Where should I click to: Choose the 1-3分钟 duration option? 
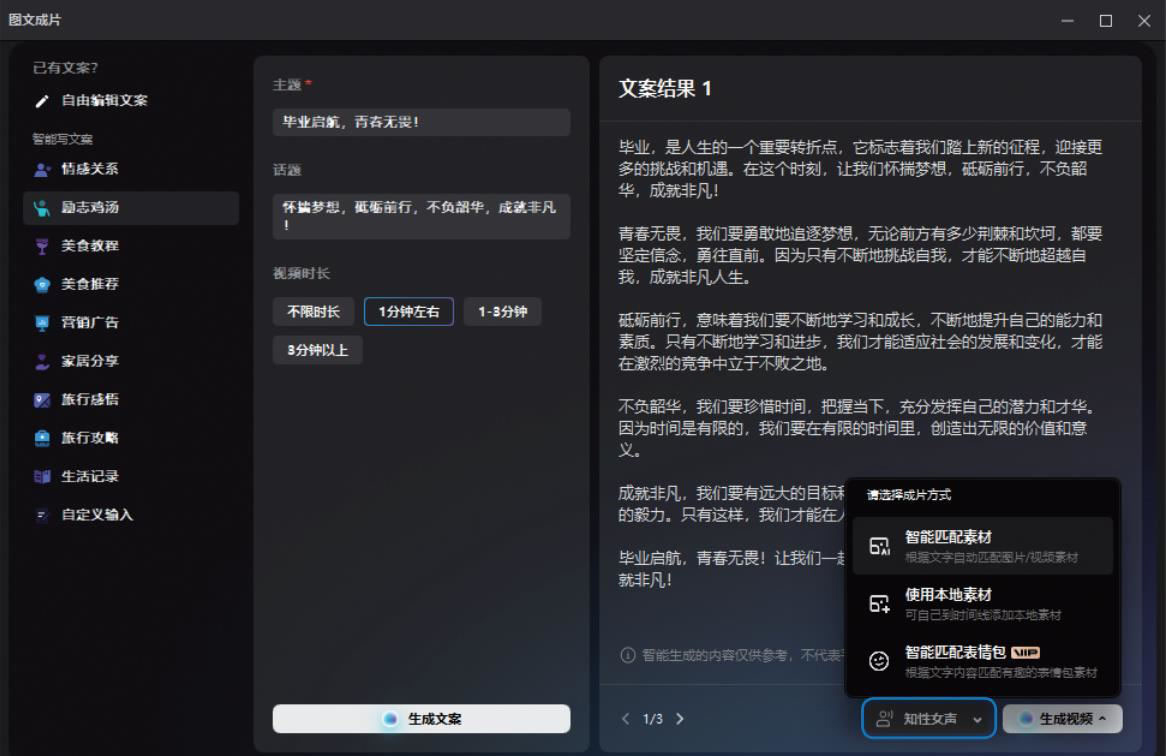[503, 311]
